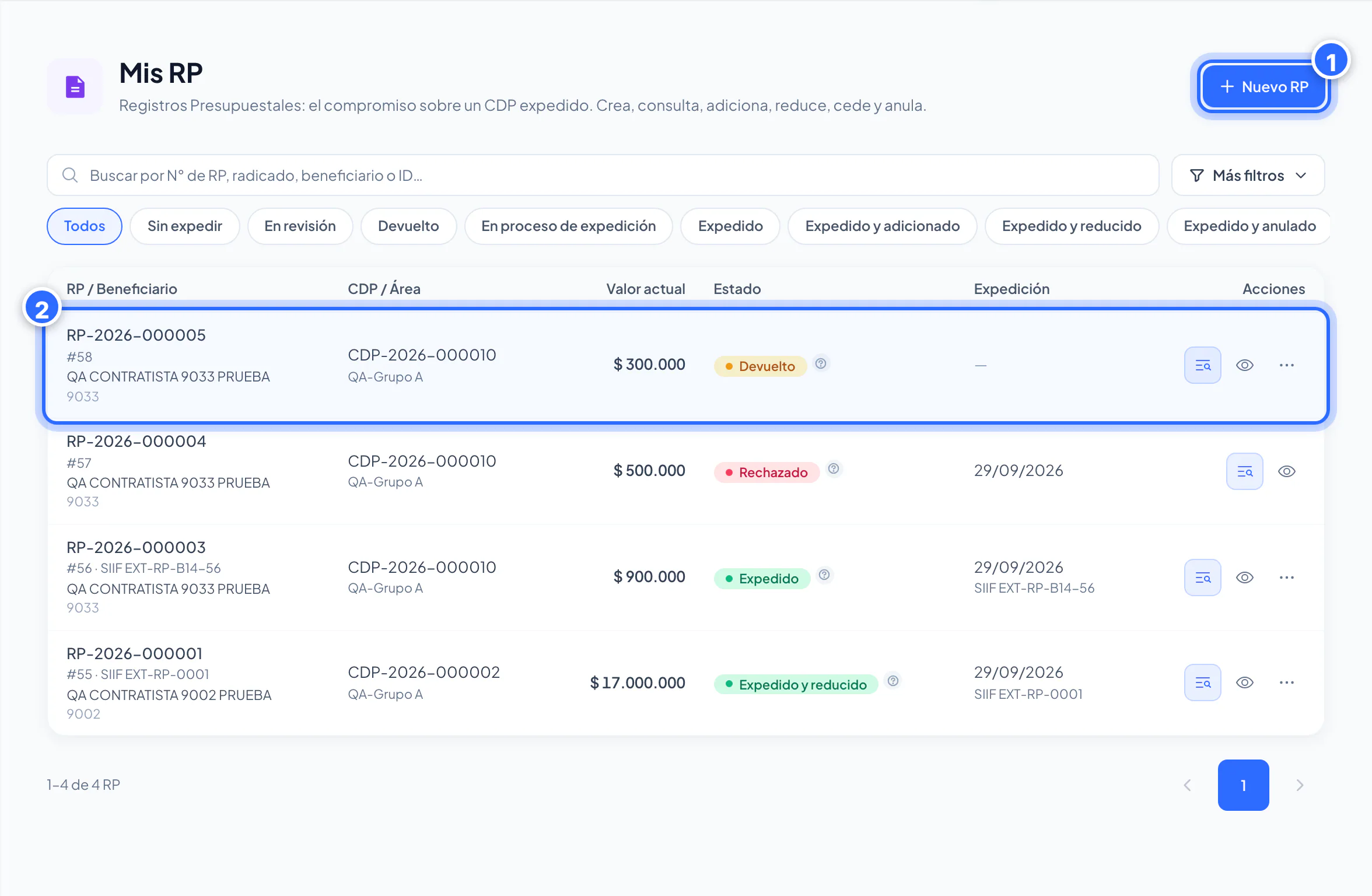This screenshot has width=1372, height=896.
Task: Open more actions menu for RP-2026-000003
Action: [x=1286, y=577]
